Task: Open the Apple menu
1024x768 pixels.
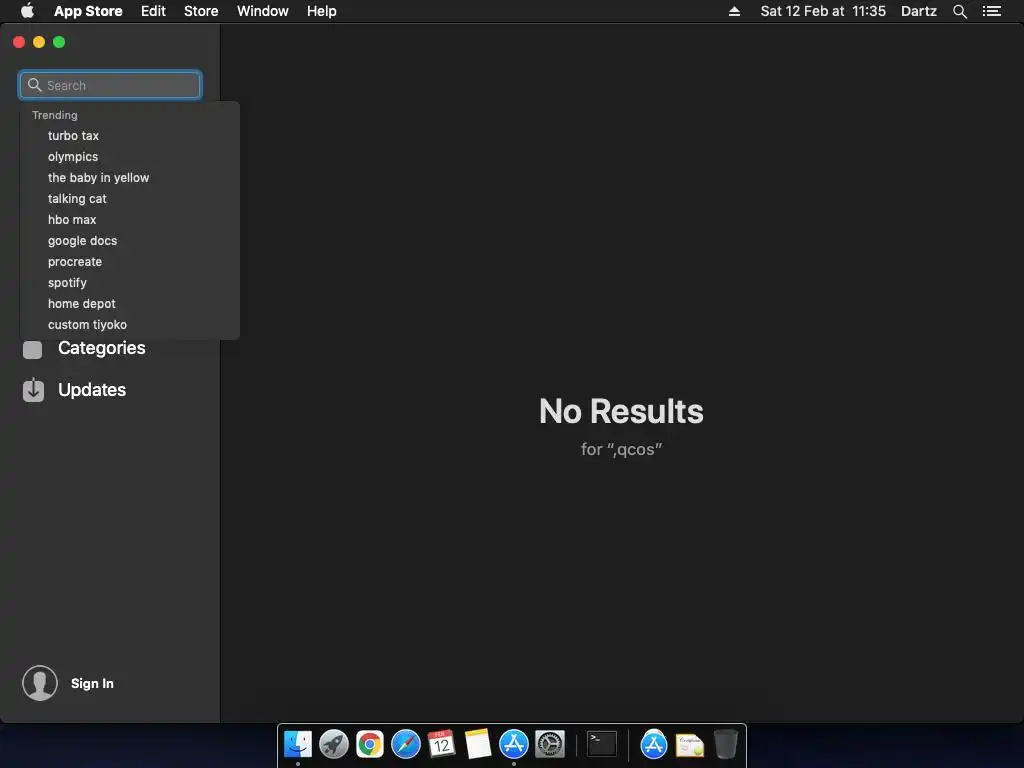Action: (27, 11)
